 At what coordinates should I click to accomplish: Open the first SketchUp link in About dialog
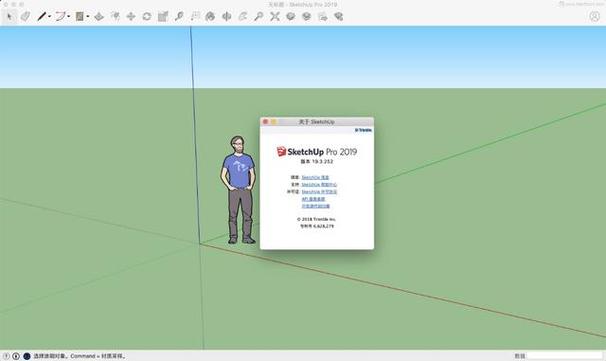315,177
